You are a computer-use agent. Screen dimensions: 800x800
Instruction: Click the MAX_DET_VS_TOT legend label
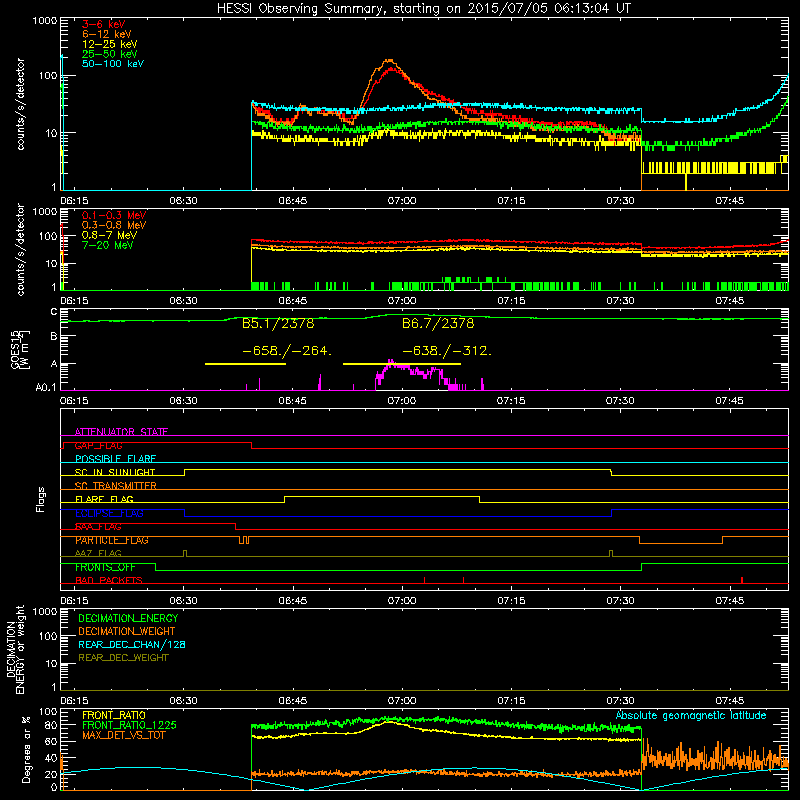(x=123, y=735)
